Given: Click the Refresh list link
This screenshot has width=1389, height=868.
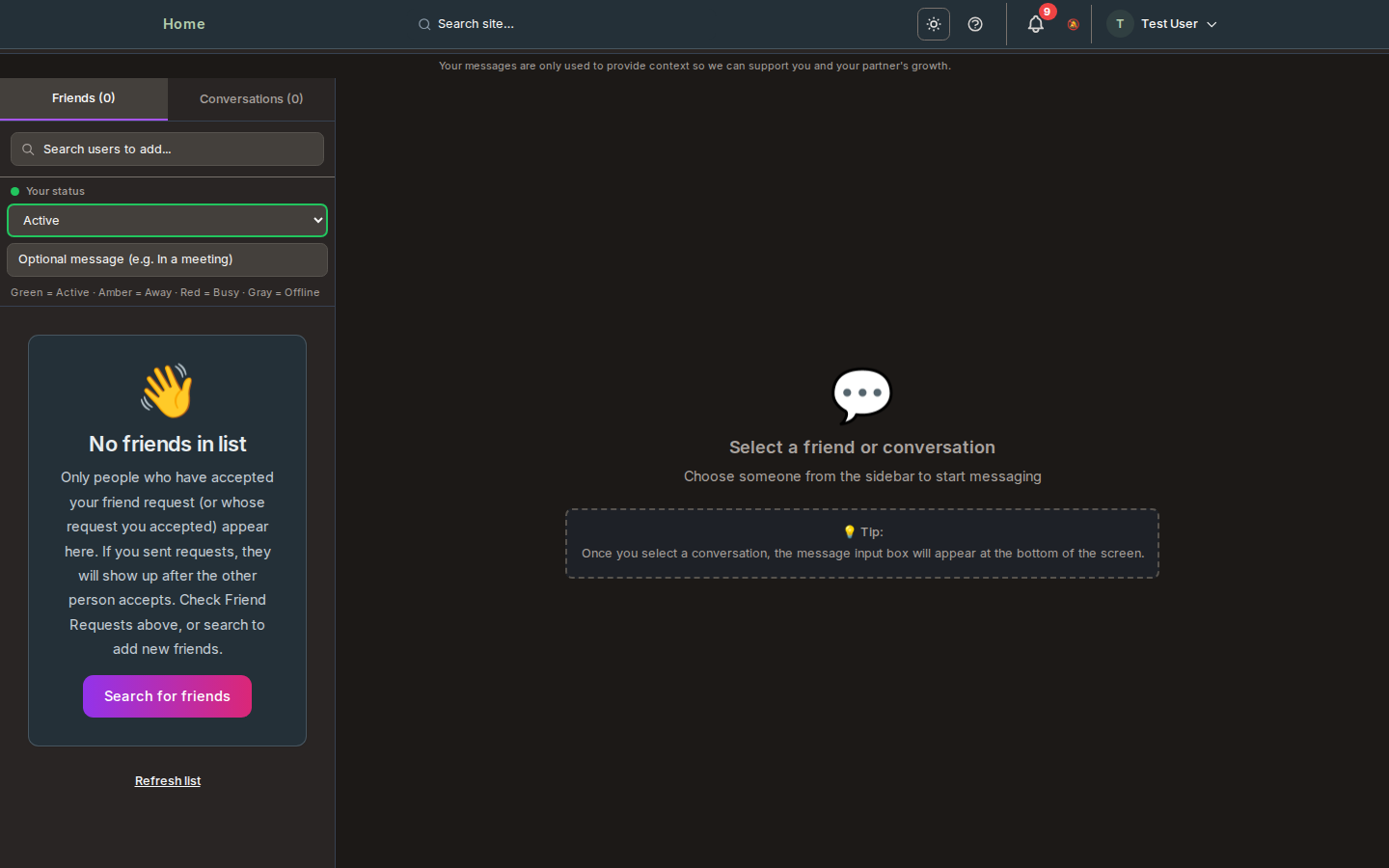Looking at the screenshot, I should click(167, 780).
